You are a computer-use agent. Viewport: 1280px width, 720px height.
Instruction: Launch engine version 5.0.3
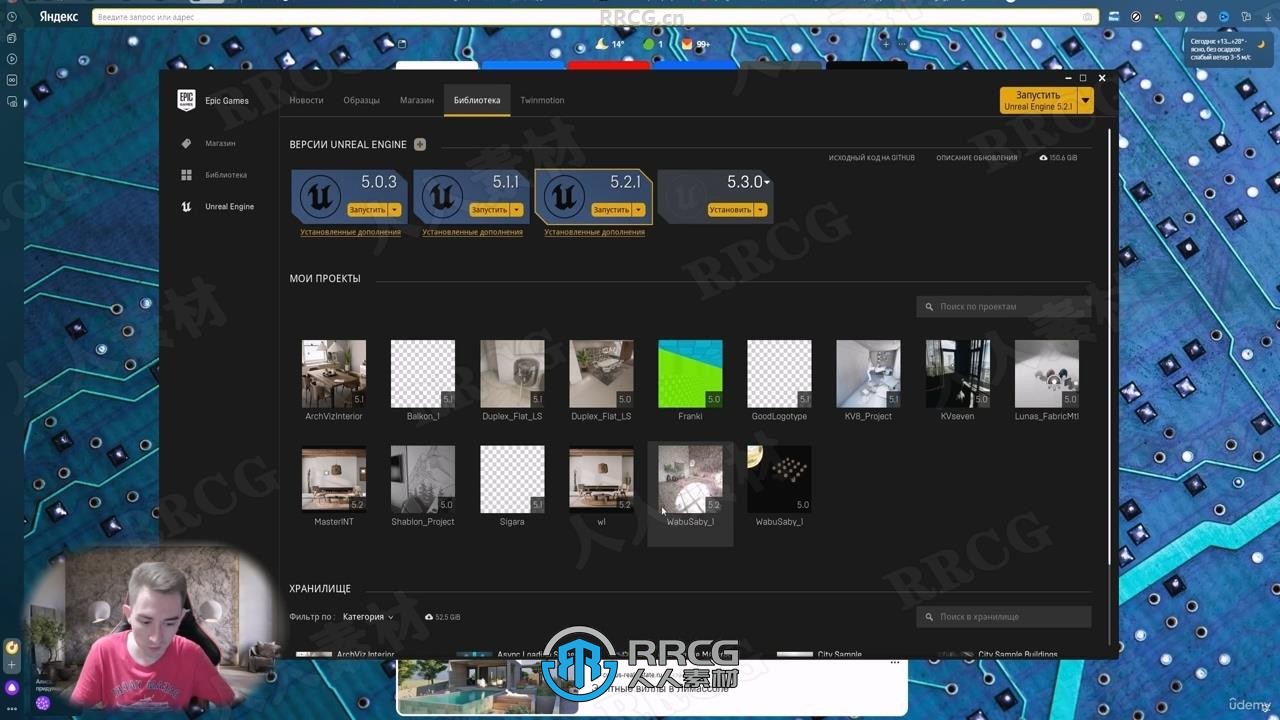(367, 210)
